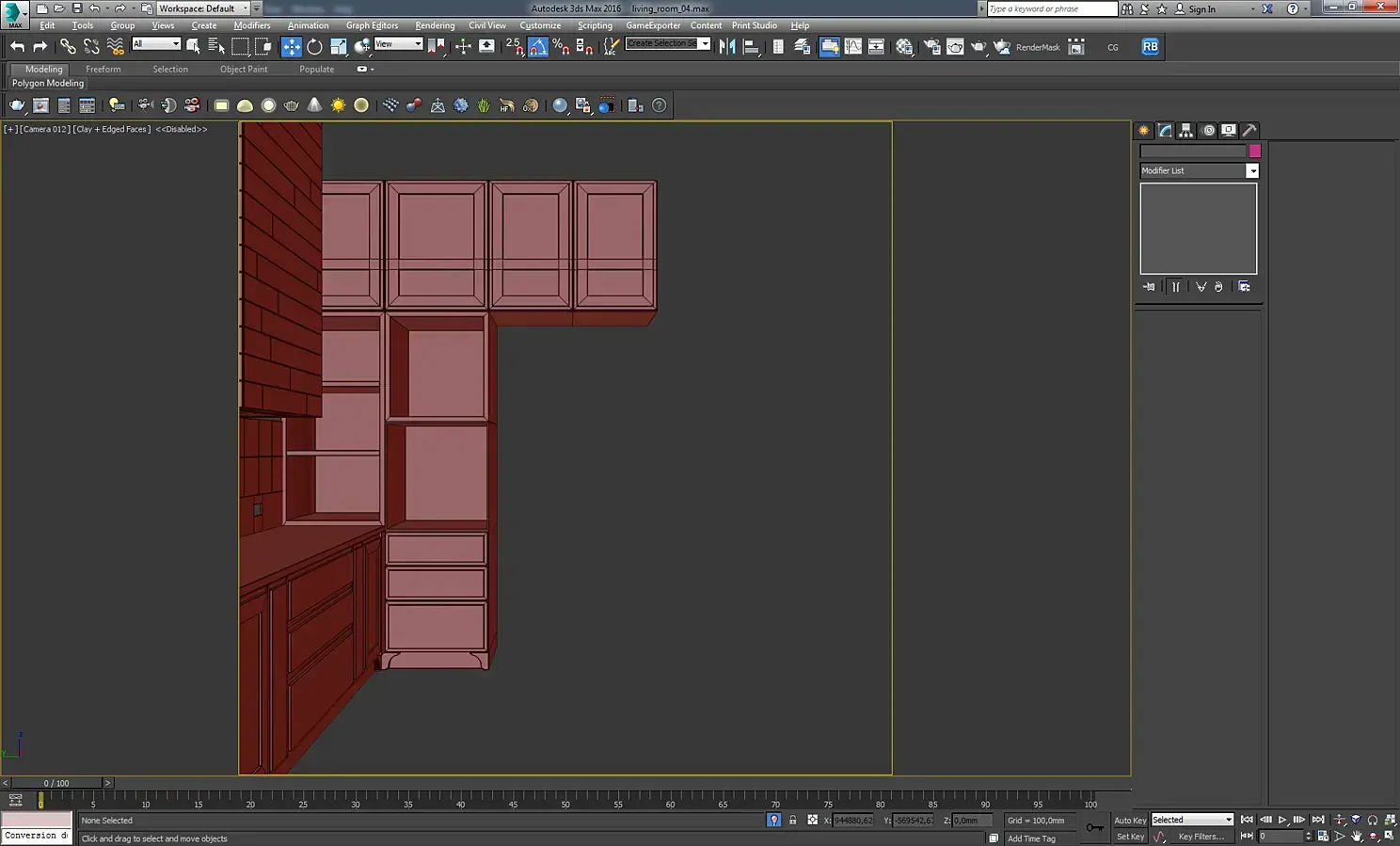Open the Material Editor sphere icon
This screenshot has width=1400, height=846.
pos(904,47)
